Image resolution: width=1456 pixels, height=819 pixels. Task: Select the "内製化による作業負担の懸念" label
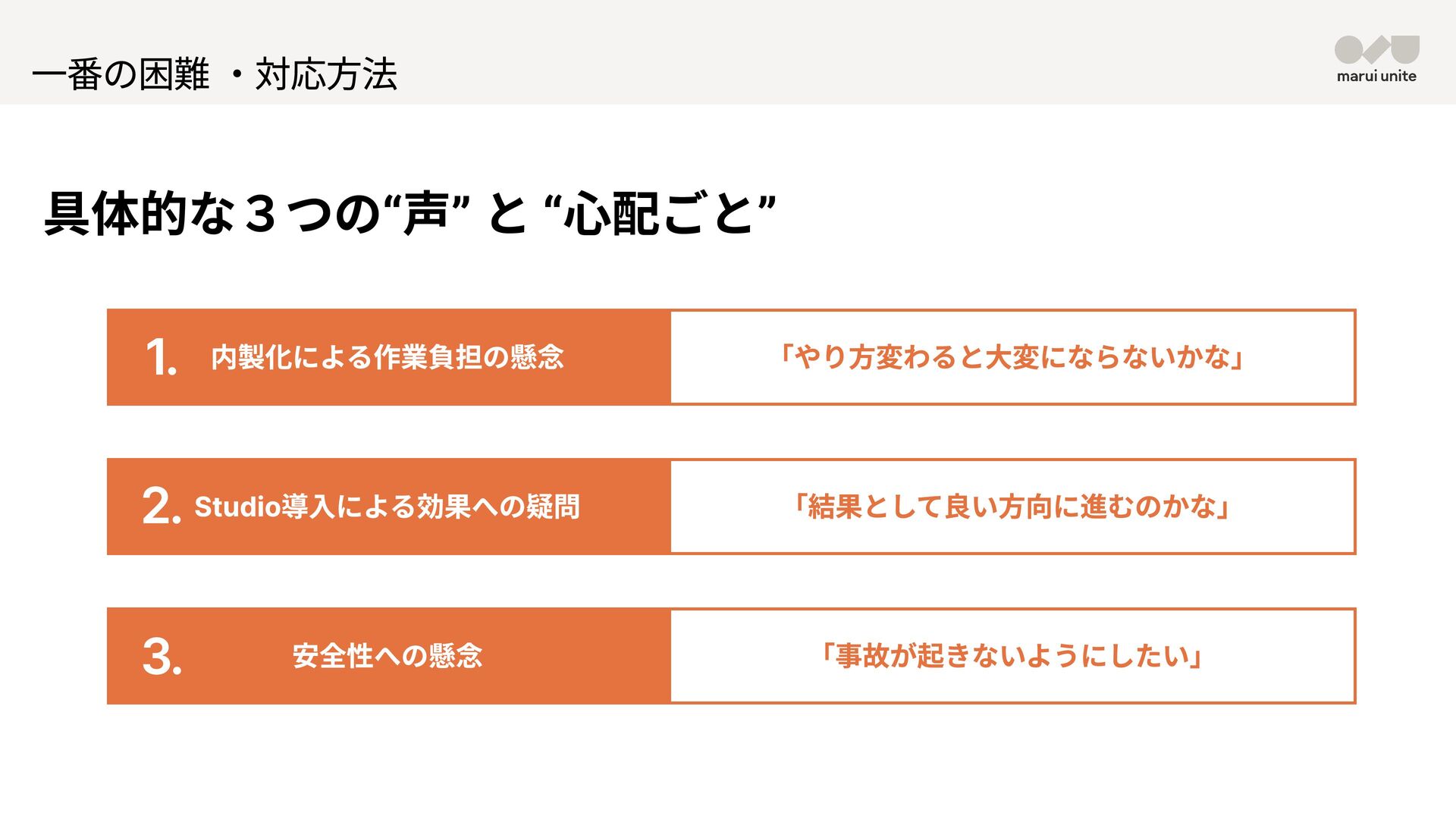click(x=388, y=357)
